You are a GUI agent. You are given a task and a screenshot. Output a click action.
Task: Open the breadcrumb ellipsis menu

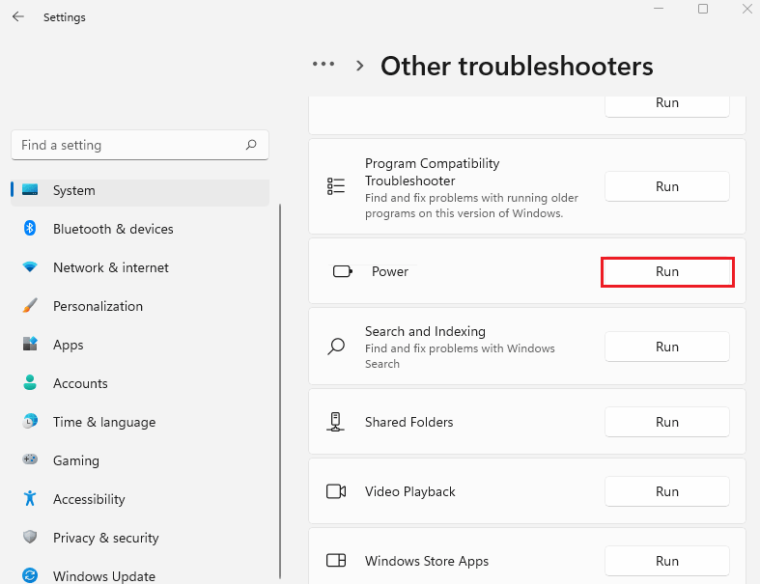pos(323,64)
